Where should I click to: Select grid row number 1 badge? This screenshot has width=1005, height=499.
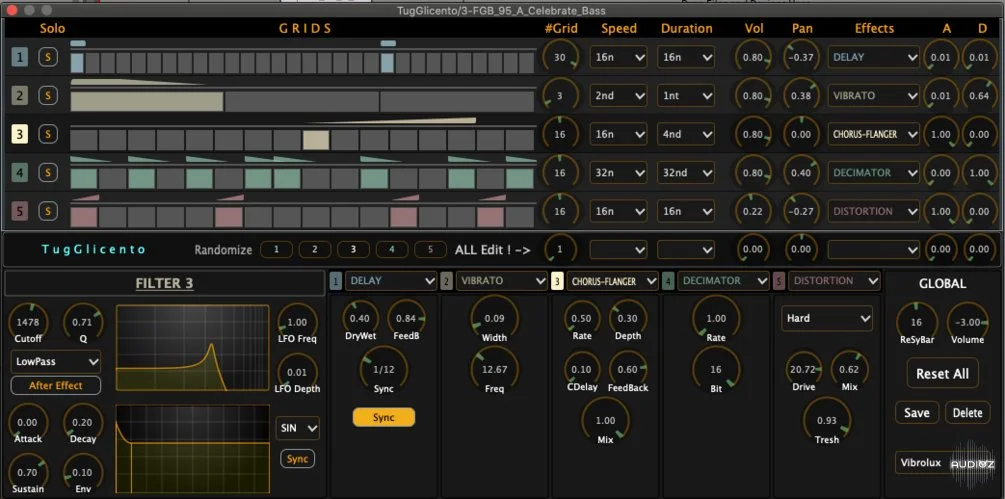coord(20,58)
